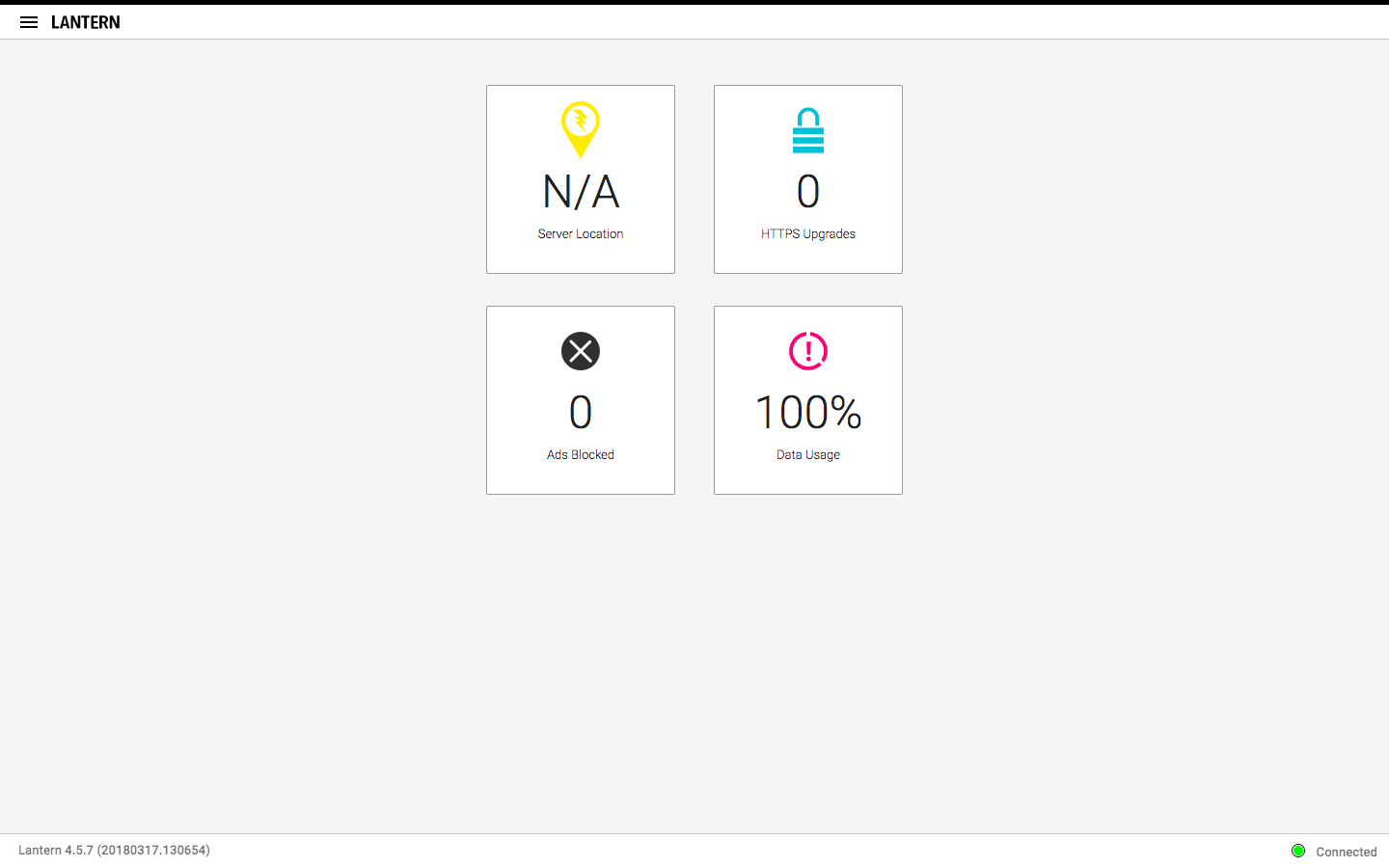Click the Ads Blocked count of 0
1389x868 pixels.
581,413
